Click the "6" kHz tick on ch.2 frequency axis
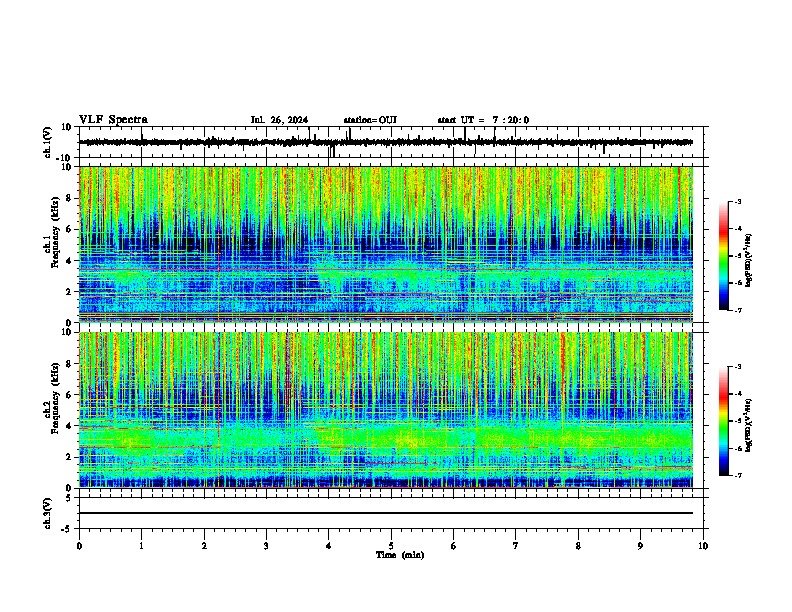 [x=70, y=395]
